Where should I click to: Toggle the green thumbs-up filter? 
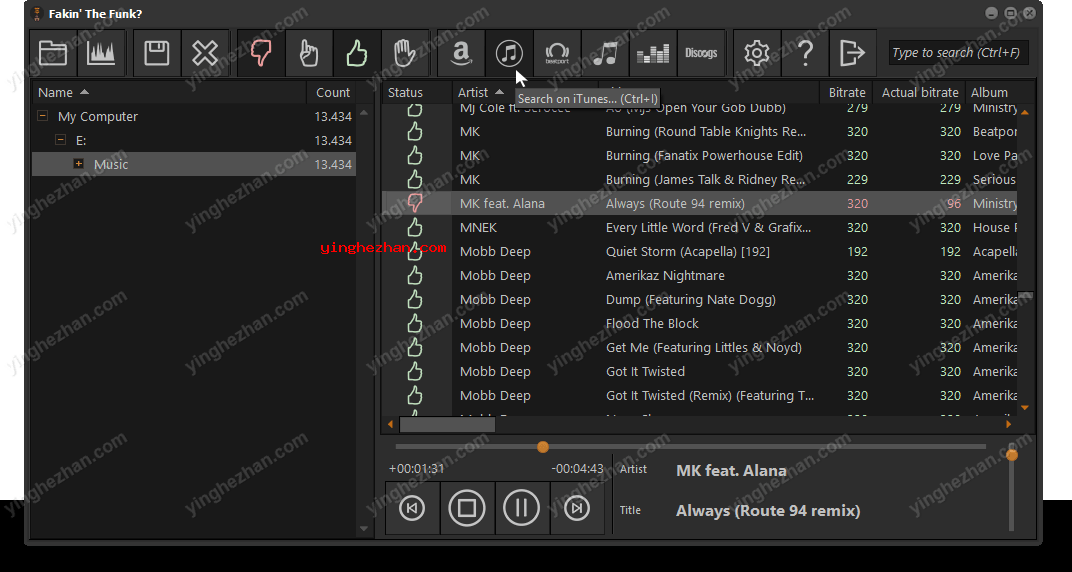(357, 53)
